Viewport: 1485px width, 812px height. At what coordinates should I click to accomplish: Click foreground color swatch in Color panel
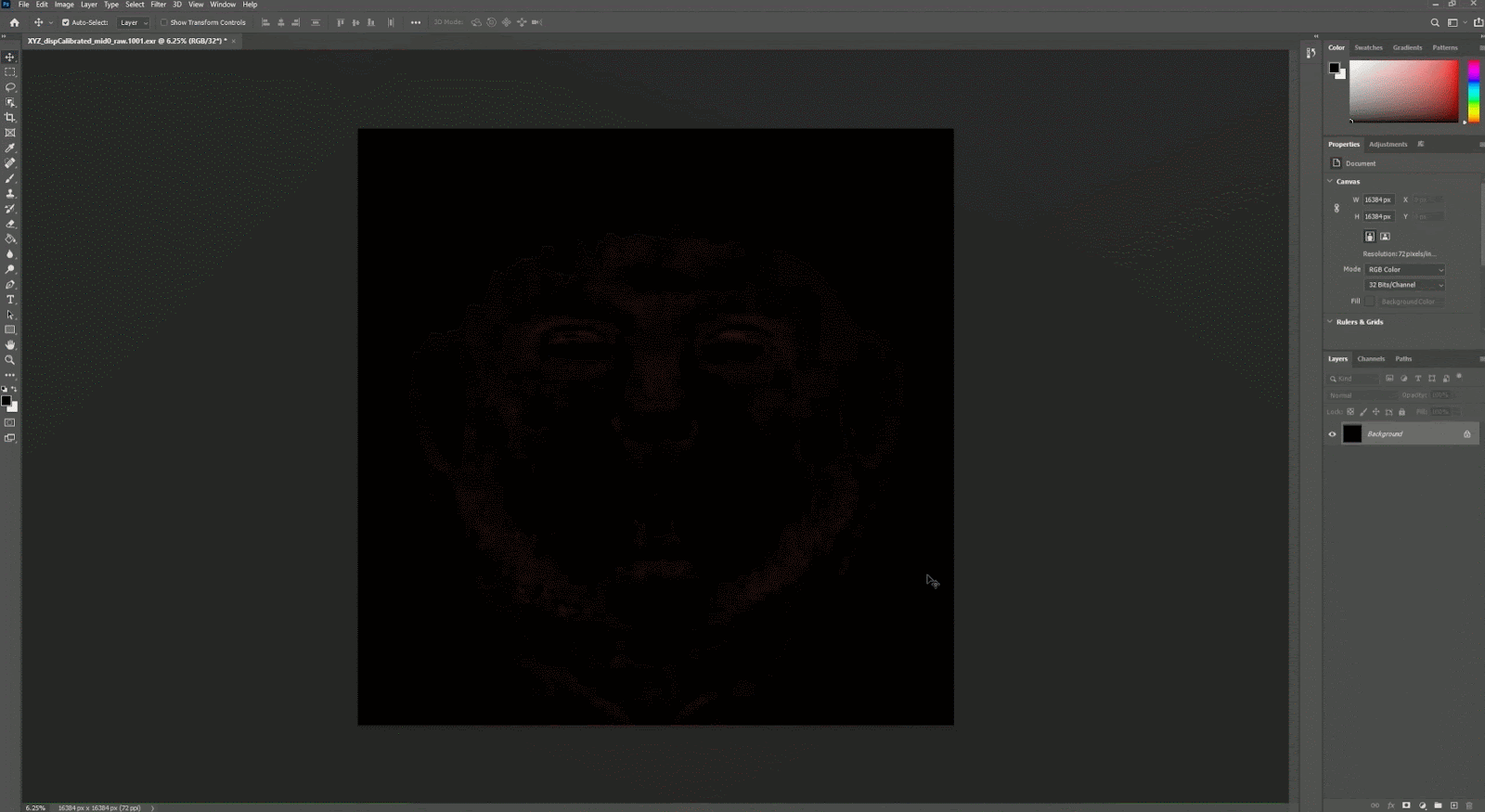(x=1334, y=68)
